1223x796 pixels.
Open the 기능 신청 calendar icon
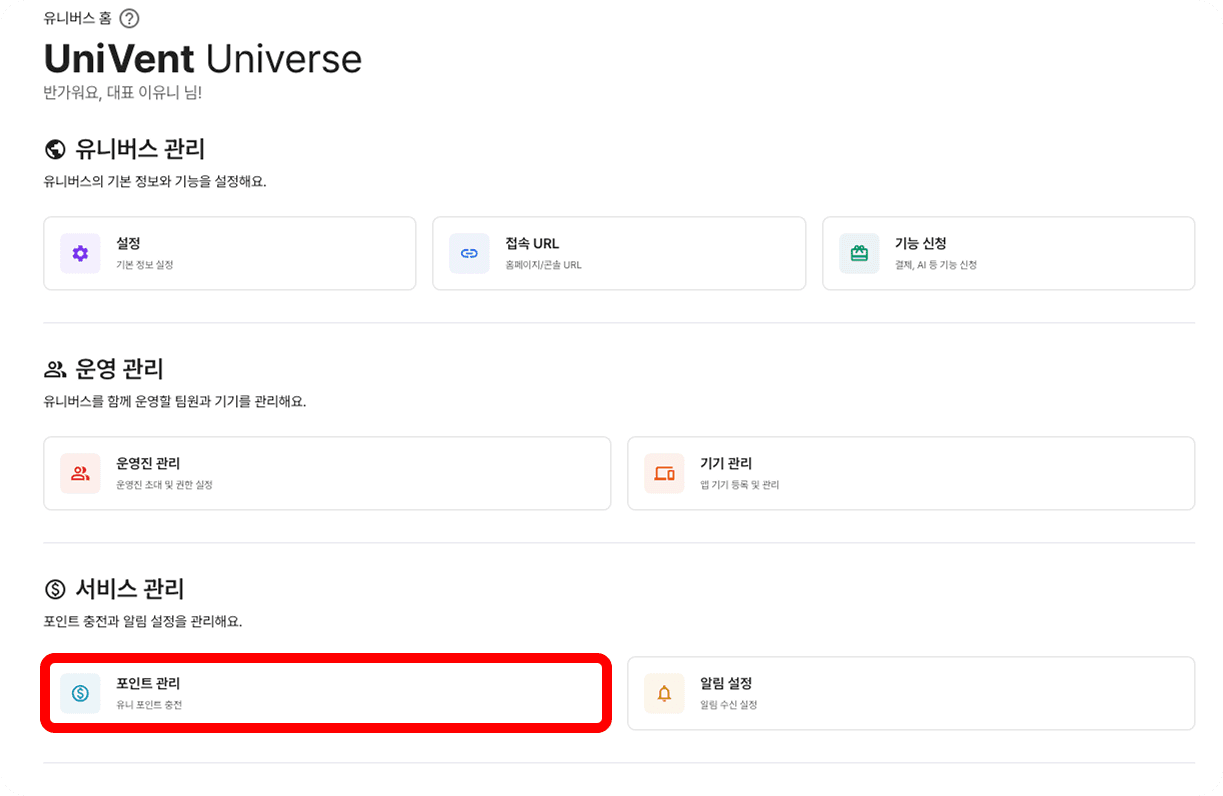[x=858, y=253]
